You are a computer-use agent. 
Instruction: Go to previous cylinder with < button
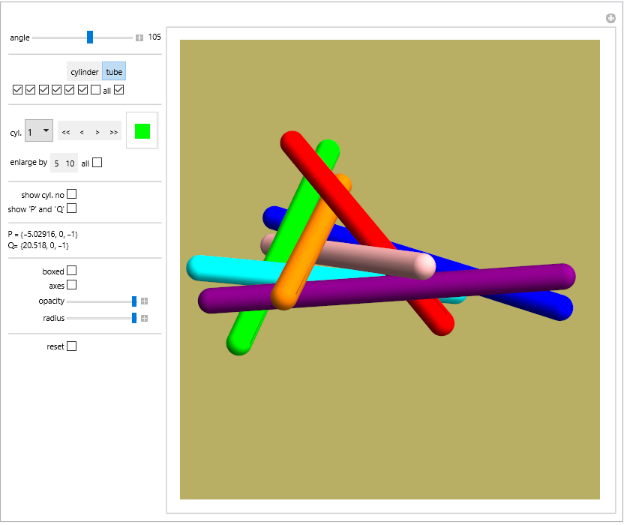pyautogui.click(x=82, y=132)
